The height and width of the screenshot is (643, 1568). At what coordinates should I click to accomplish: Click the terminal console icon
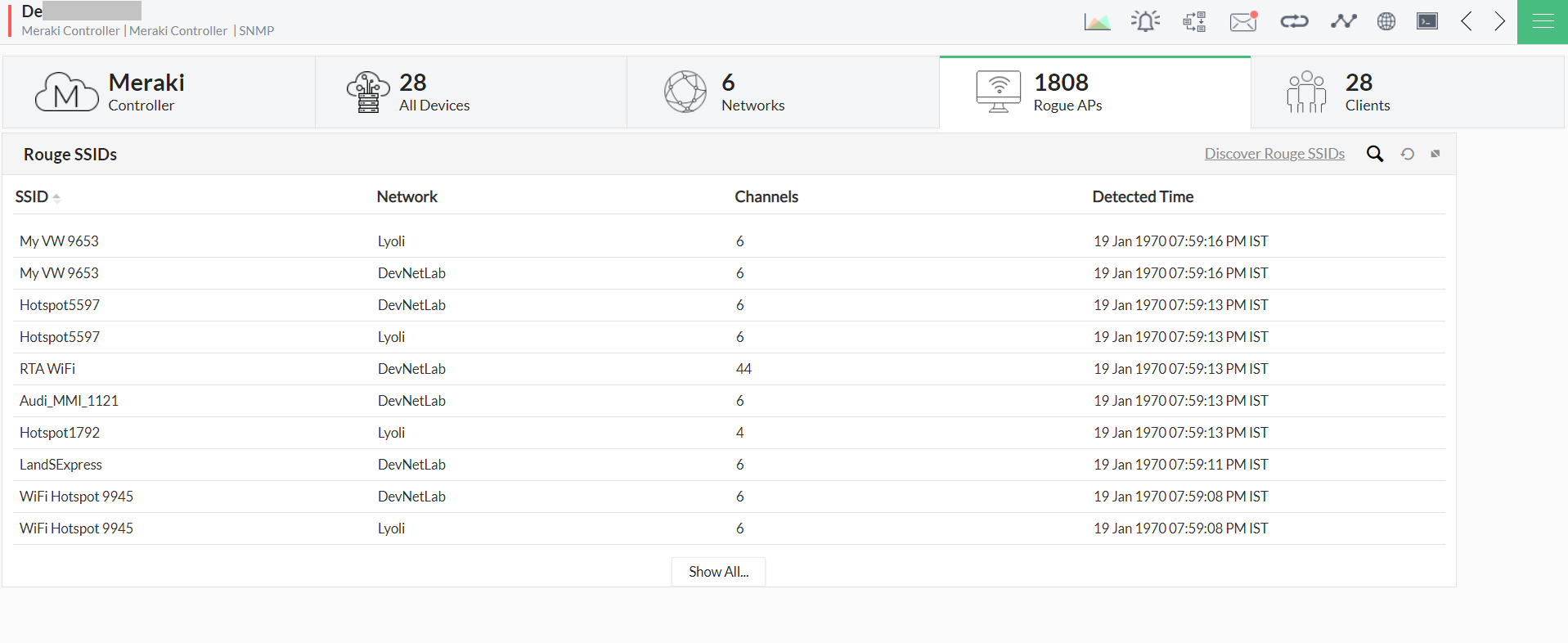click(x=1427, y=21)
